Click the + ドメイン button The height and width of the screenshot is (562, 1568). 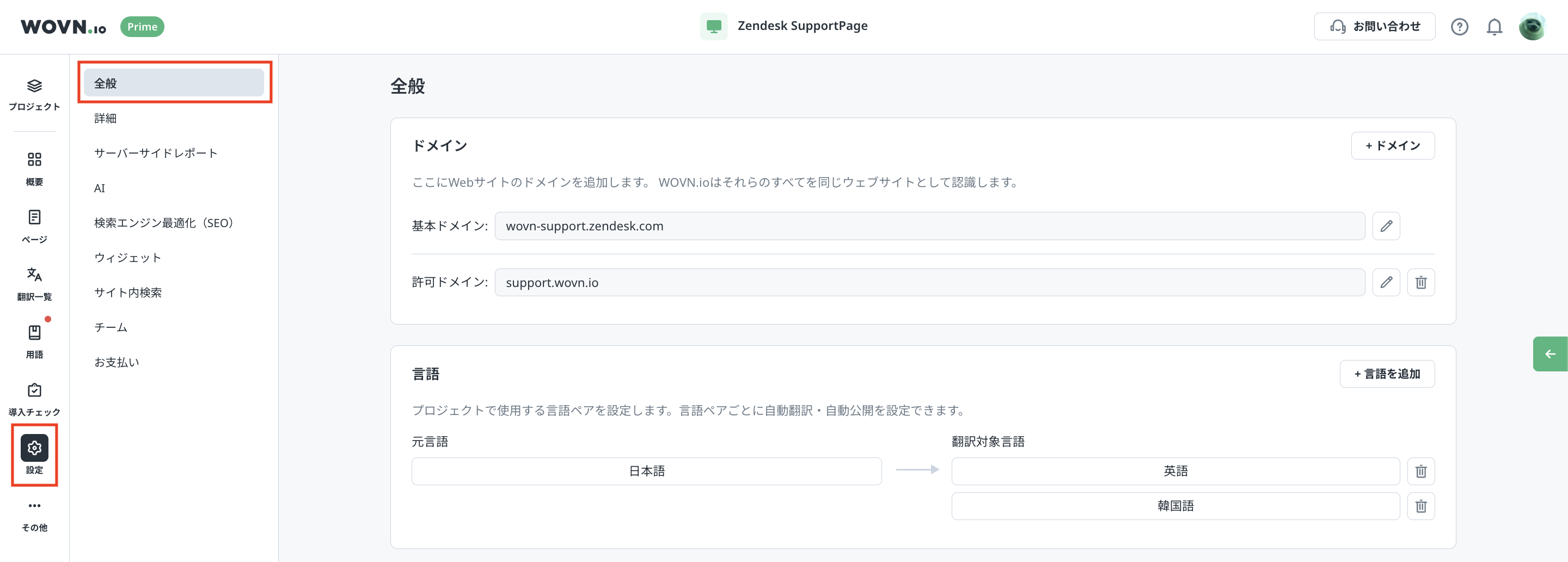tap(1392, 145)
